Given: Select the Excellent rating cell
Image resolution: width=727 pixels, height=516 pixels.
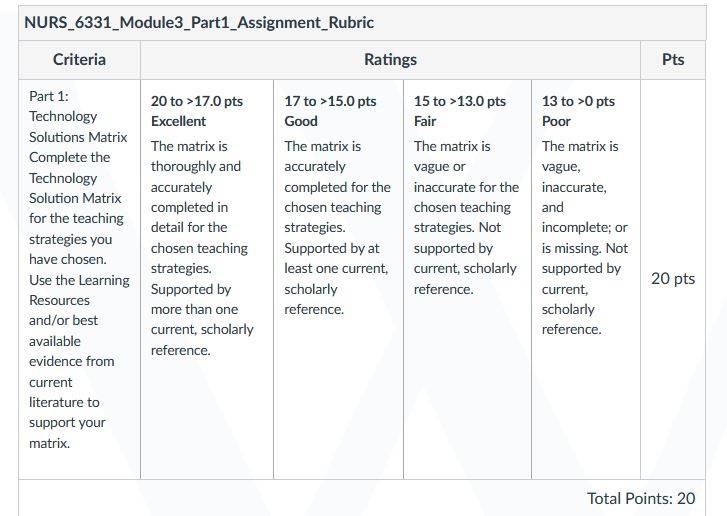Looking at the screenshot, I should (x=207, y=279).
